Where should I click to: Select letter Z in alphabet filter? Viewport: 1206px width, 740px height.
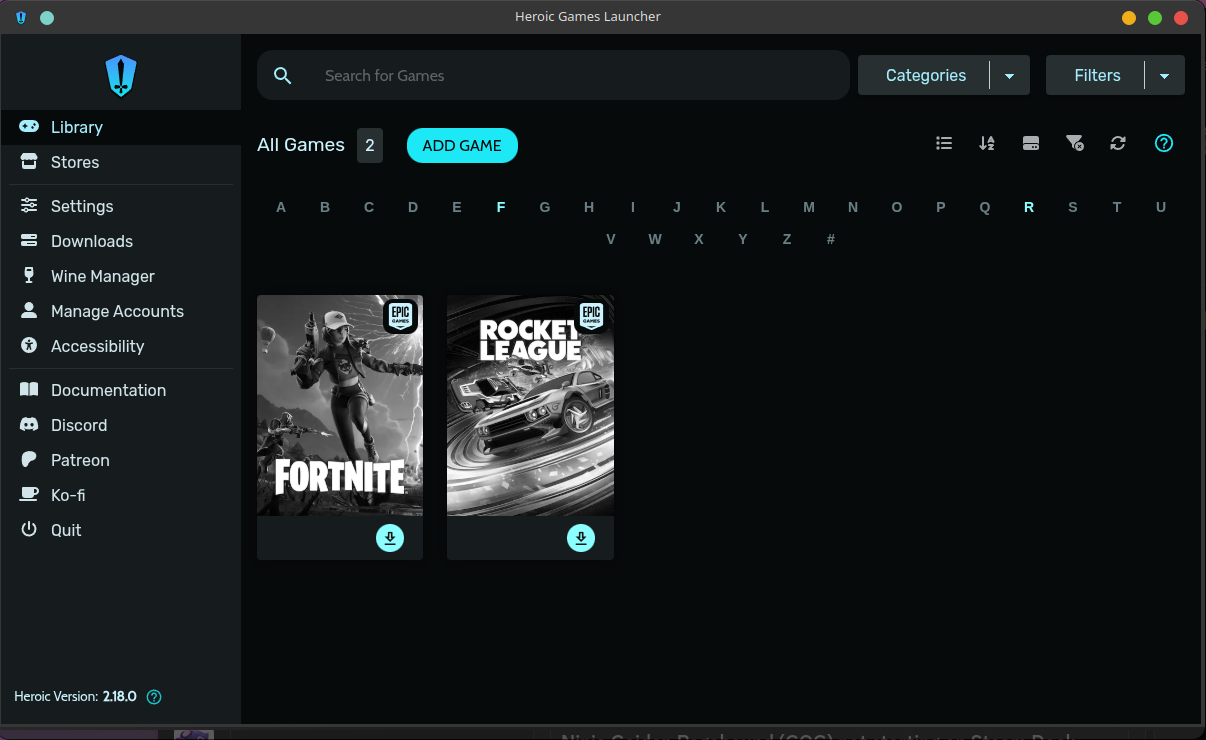click(787, 239)
